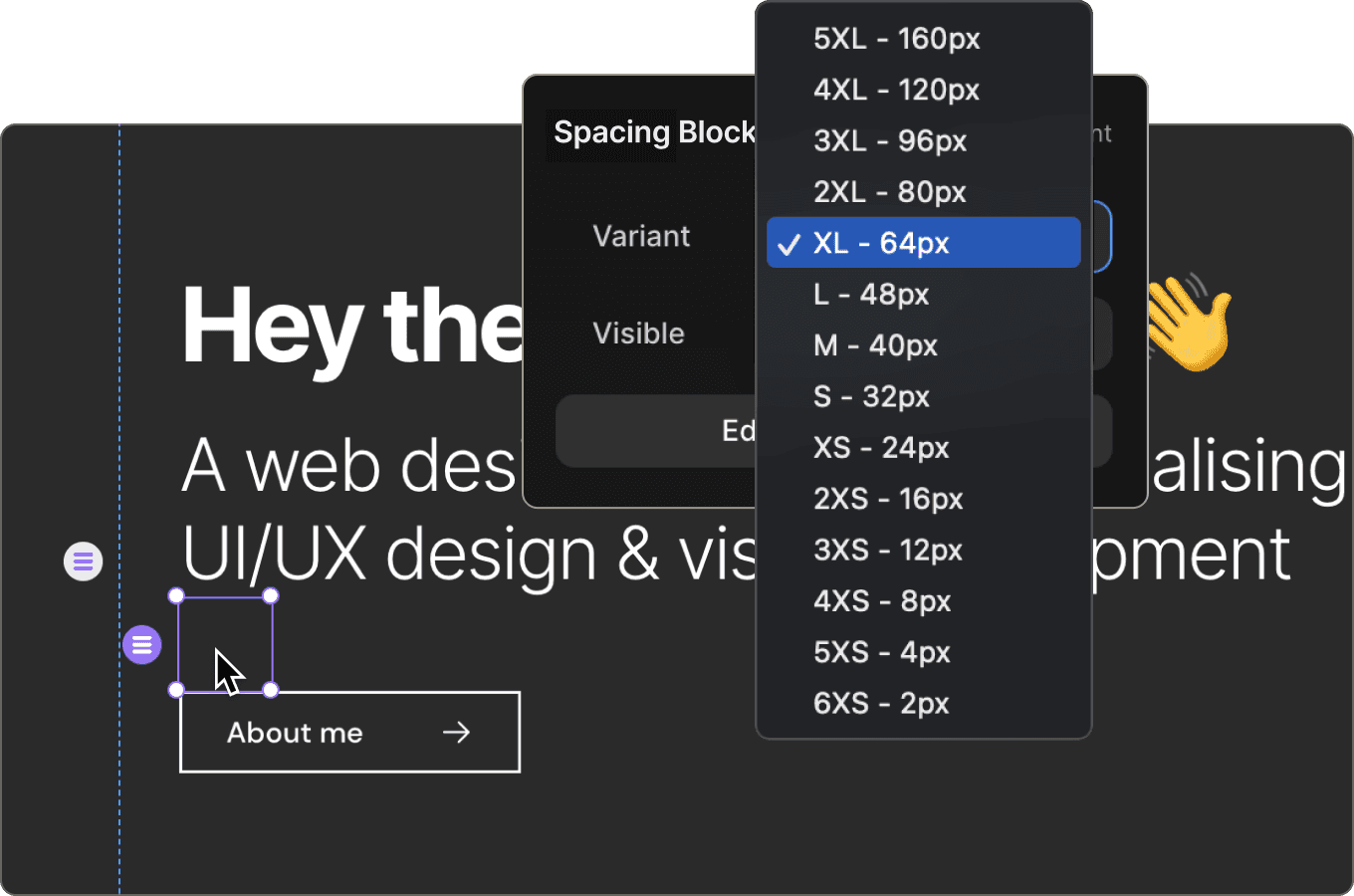Click the arrow icon in About me button
Screen dimensions: 1354x896
point(456,733)
